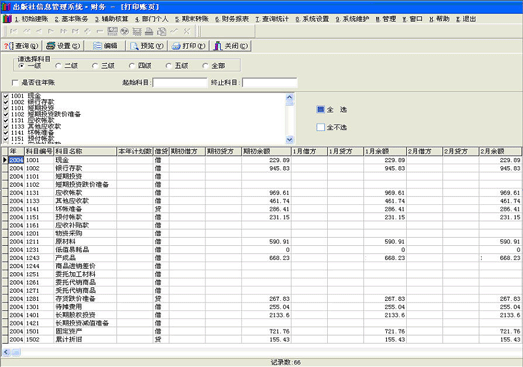Click the 1244 subject code cell
The height and width of the screenshot is (367, 523).
click(39, 266)
